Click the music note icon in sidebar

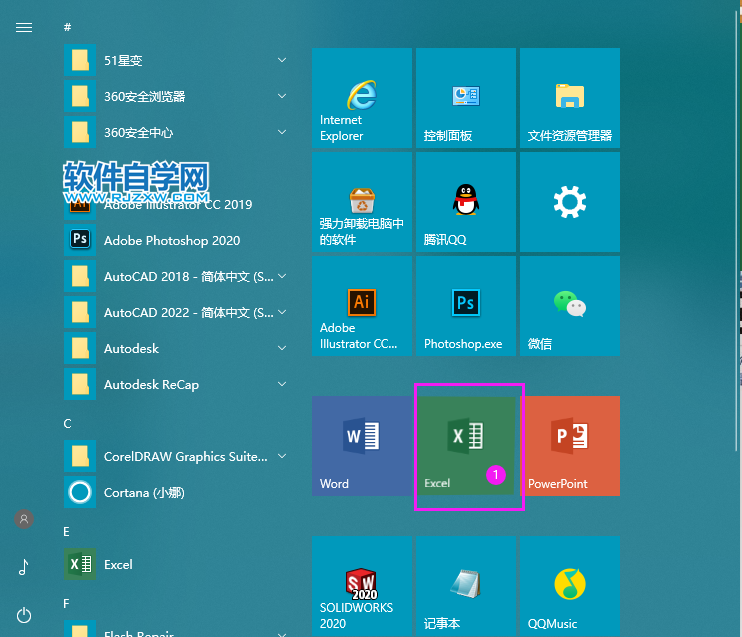click(x=24, y=566)
